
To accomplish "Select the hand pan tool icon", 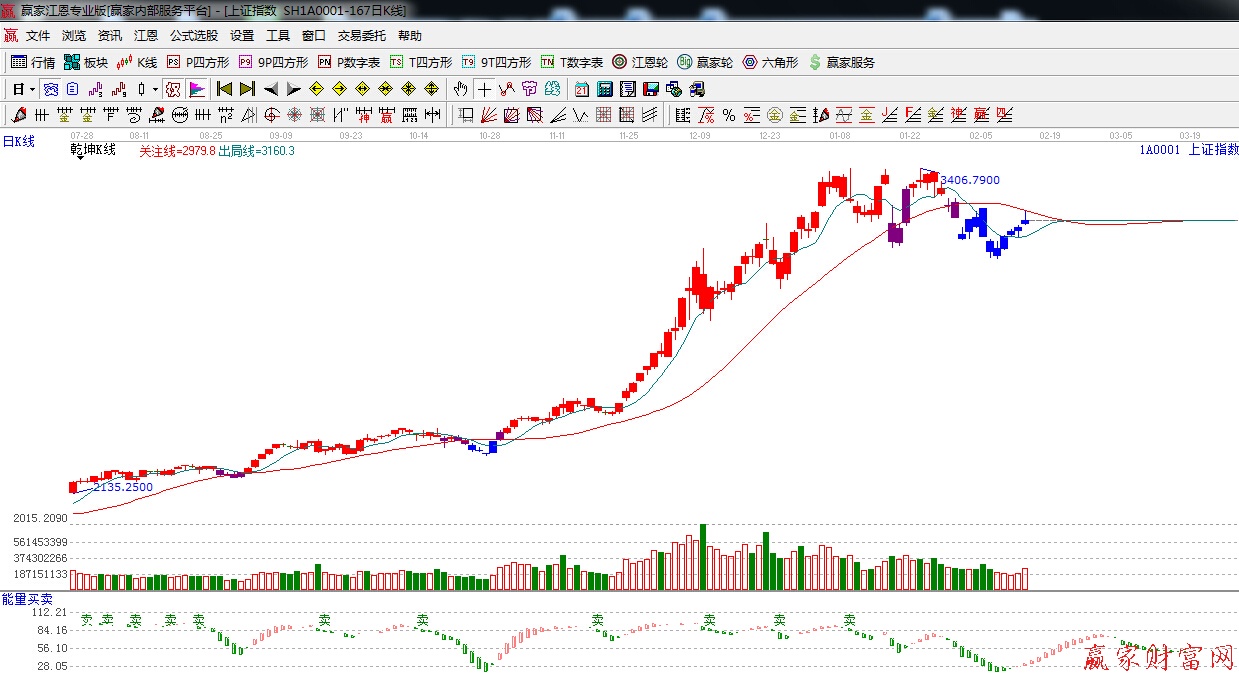I will [460, 89].
